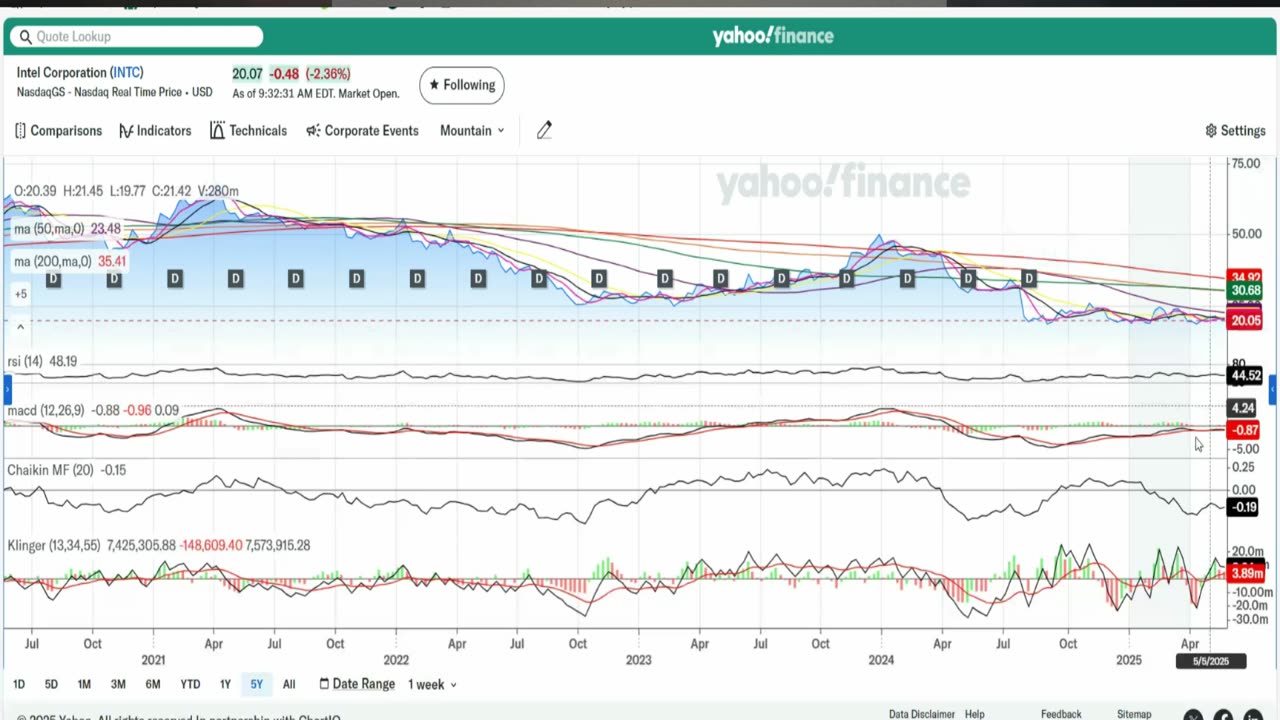Expand the +5 hidden indicators
Screen dimensions: 1280x720
(x=21, y=294)
